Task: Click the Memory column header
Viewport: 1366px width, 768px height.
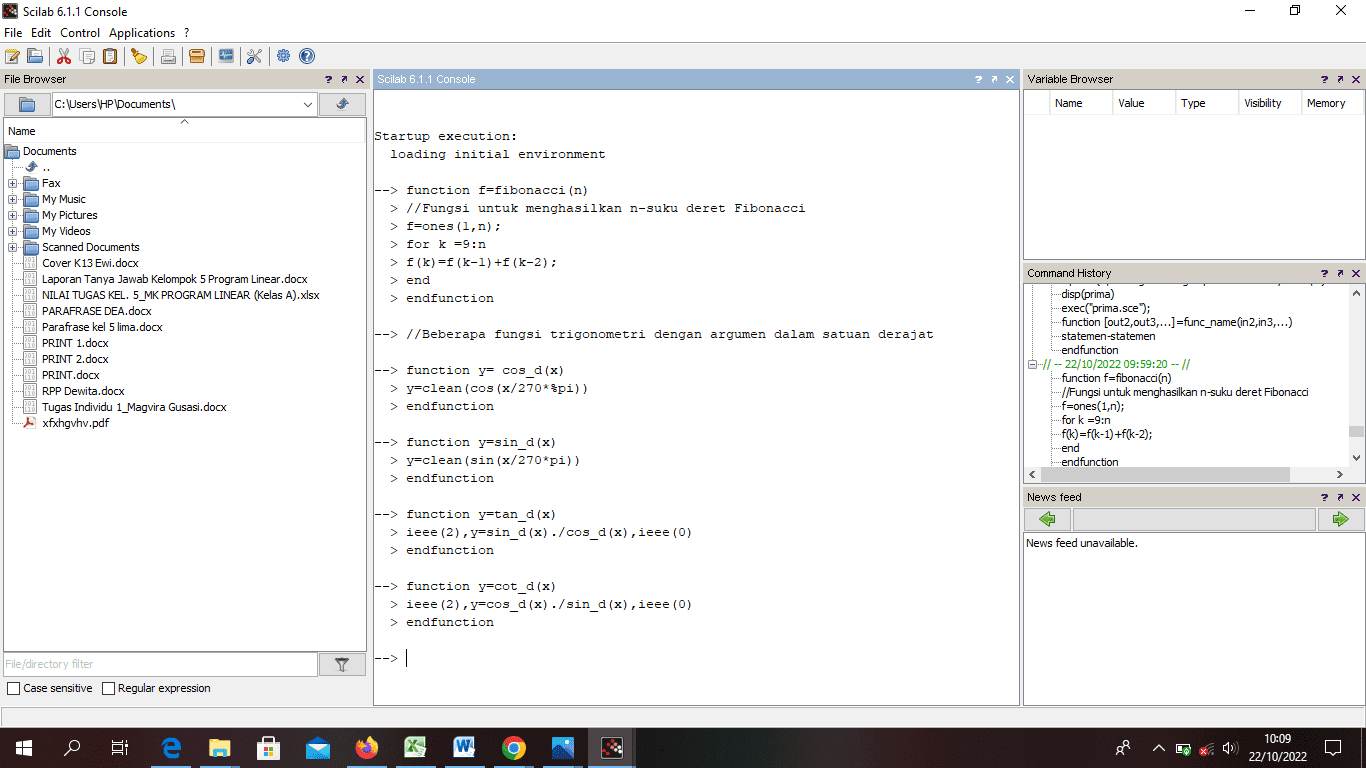Action: (x=1332, y=103)
